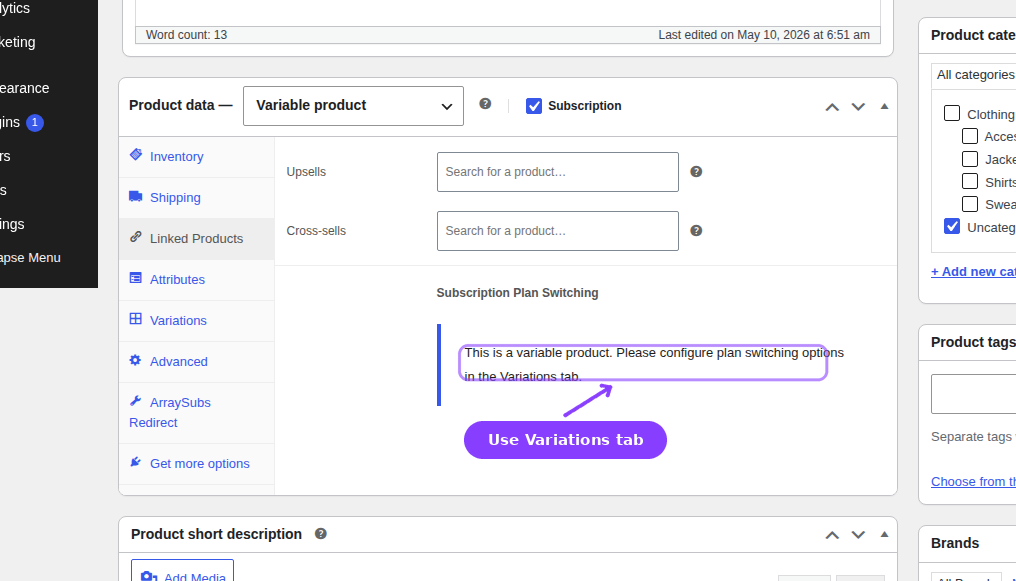Check the Sweaters category checkbox
Image resolution: width=1016 pixels, height=581 pixels.
(x=970, y=204)
